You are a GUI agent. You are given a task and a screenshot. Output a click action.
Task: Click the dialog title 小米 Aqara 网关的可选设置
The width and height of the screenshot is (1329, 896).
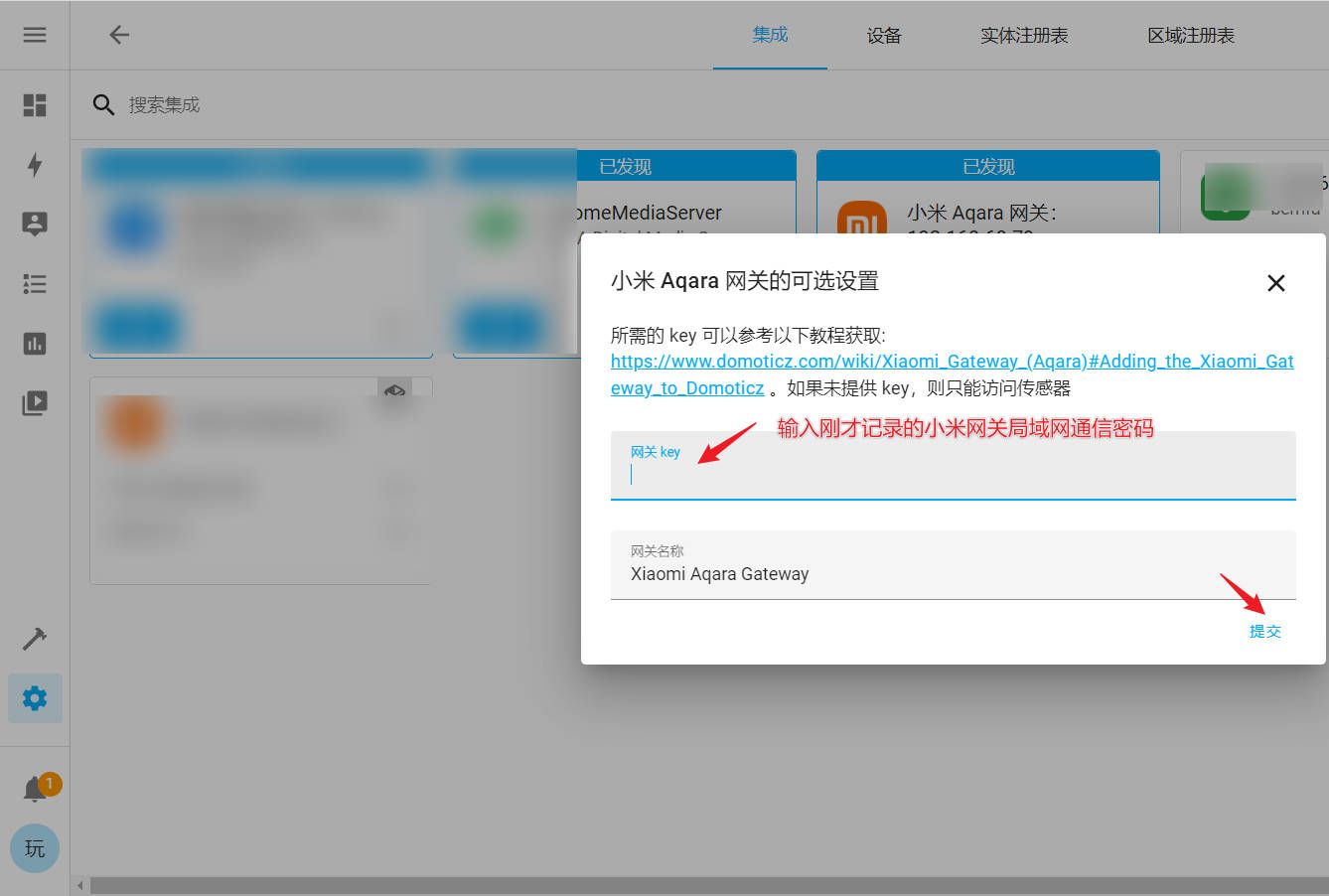click(745, 281)
